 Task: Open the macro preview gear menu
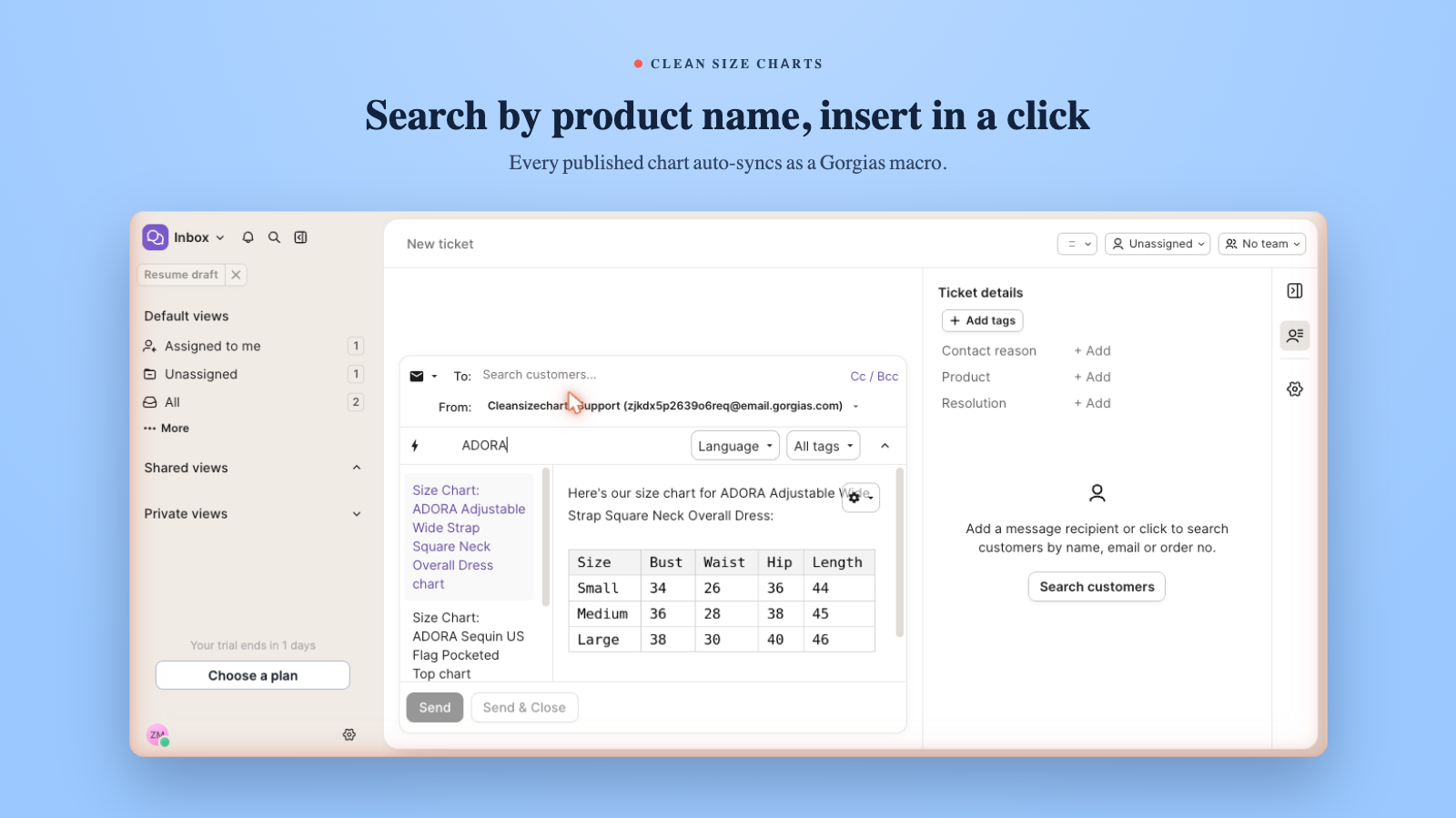(860, 498)
